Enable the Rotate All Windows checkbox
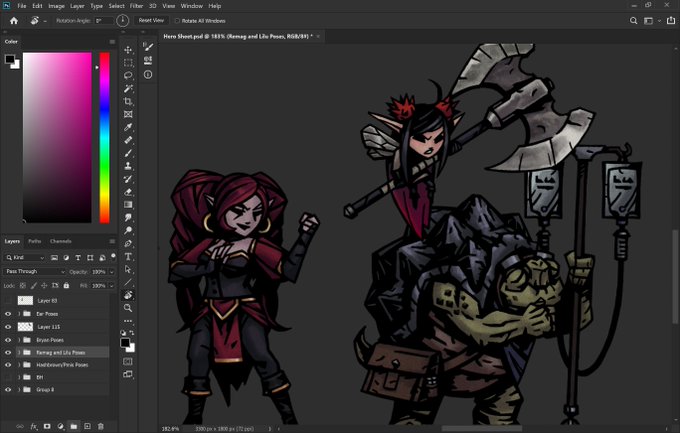The image size is (680, 433). click(x=177, y=21)
